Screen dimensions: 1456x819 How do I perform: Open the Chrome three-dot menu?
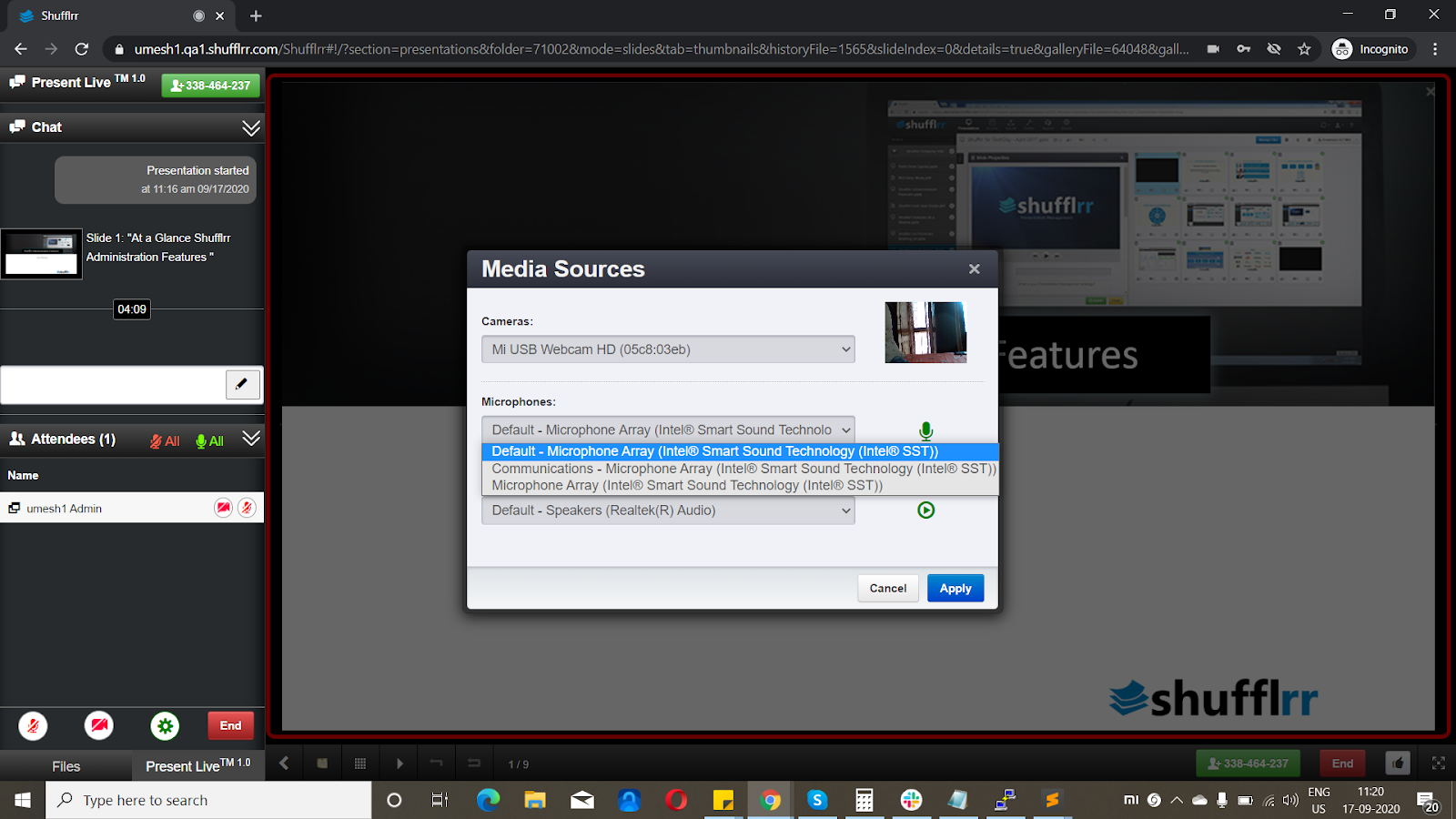(1435, 49)
